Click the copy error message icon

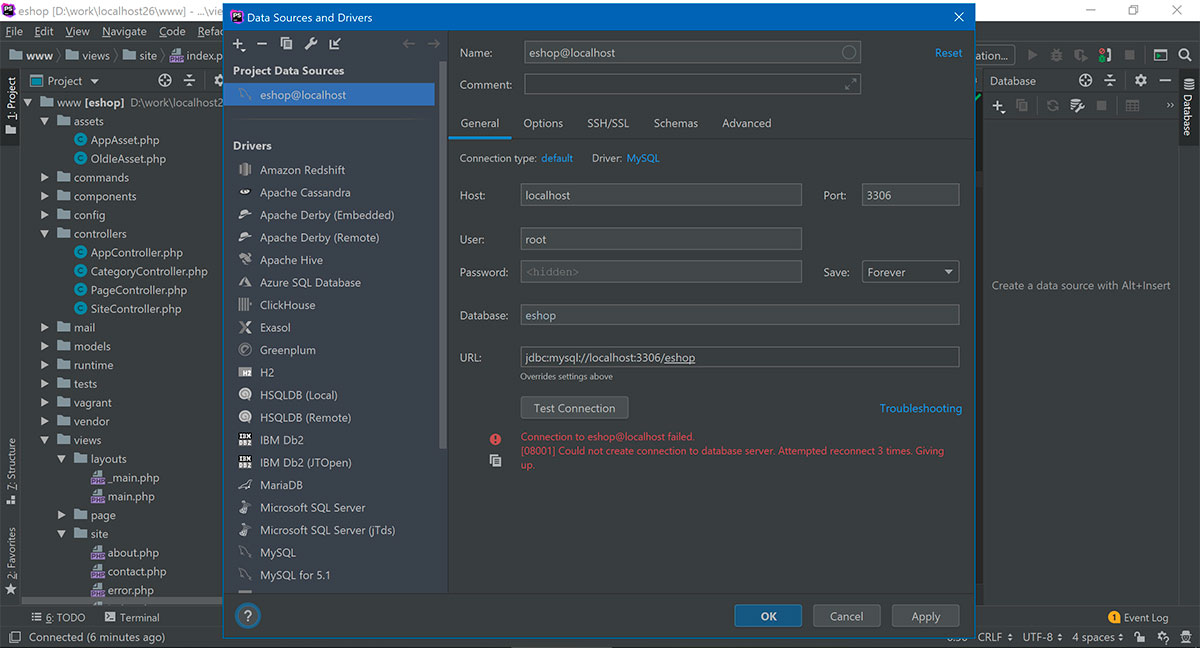(x=495, y=461)
